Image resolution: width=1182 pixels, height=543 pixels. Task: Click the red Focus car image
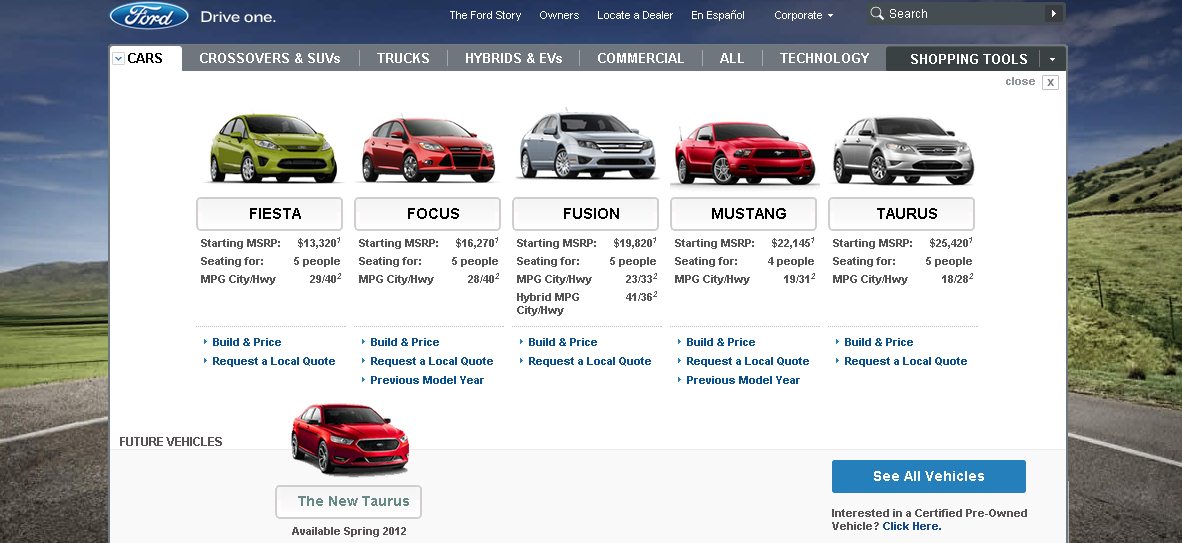[428, 149]
